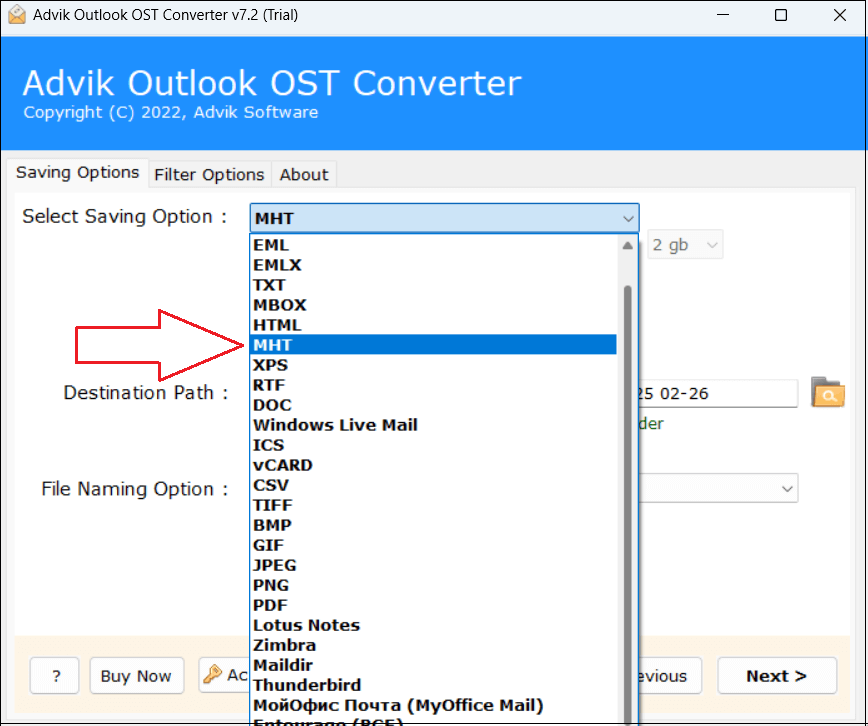868x726 pixels.
Task: Click the Buy Now button
Action: (x=136, y=676)
